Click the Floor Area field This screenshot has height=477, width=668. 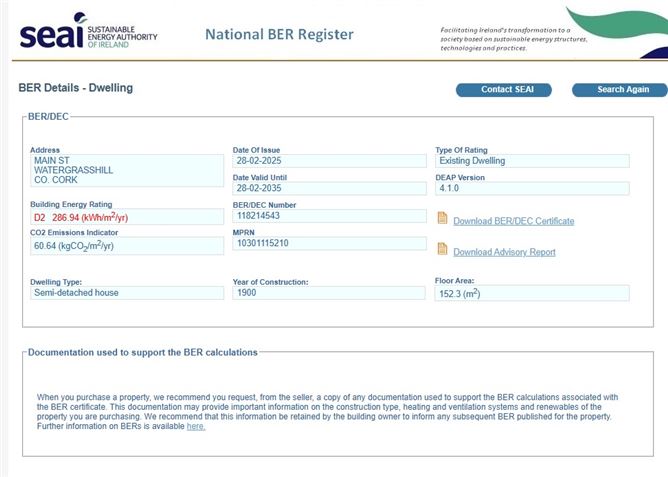pos(532,294)
